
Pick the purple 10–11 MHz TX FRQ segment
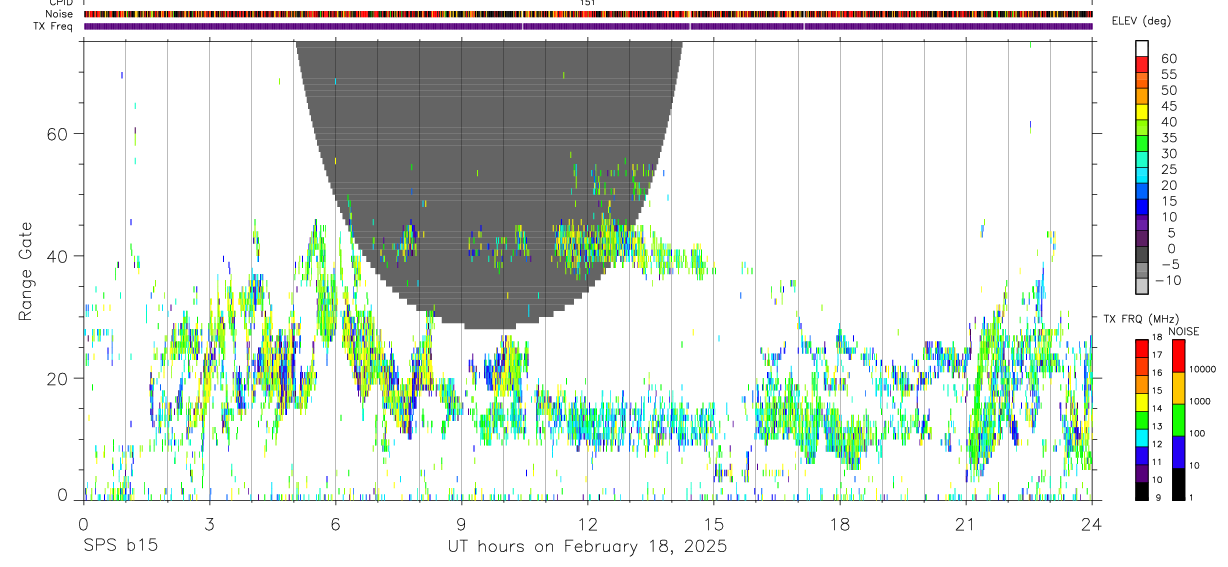tap(1142, 473)
